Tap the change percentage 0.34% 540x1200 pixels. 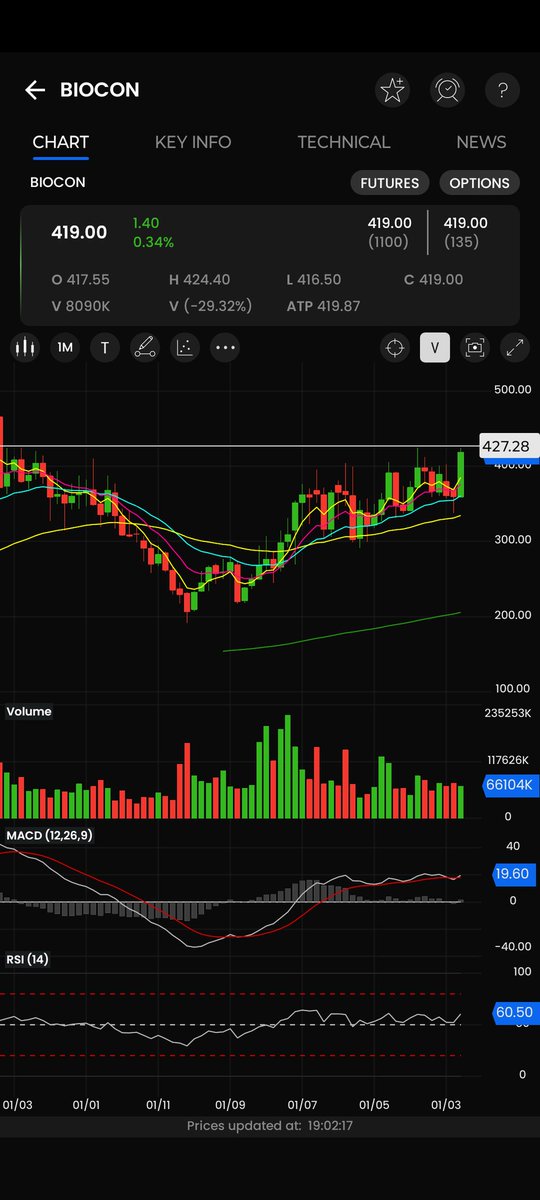click(153, 242)
